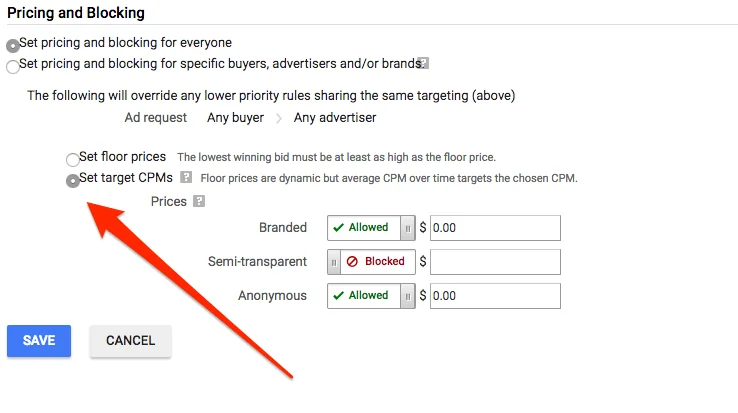
Task: Focus the Anonymous price input field
Action: (x=495, y=296)
